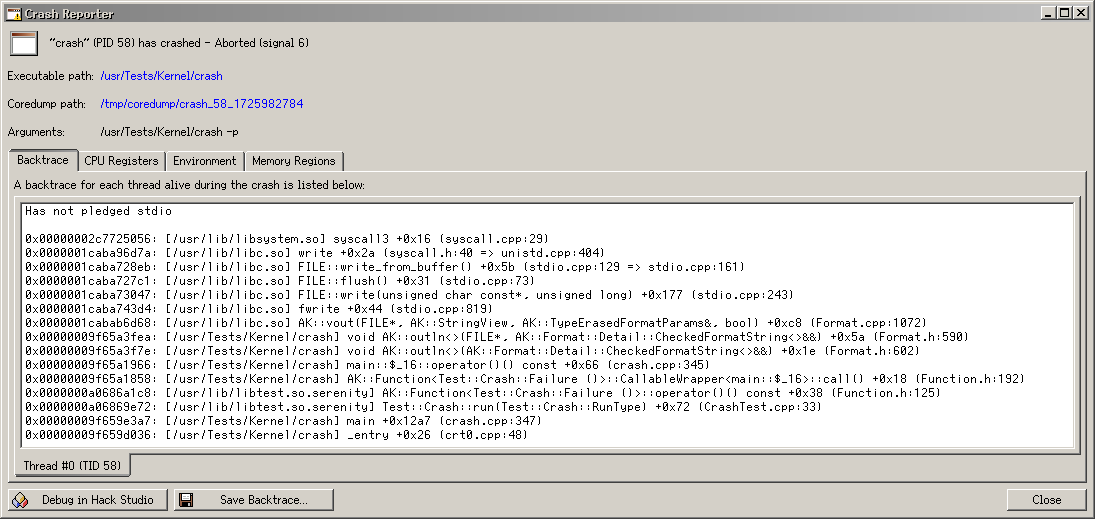The image size is (1095, 519).
Task: Switch to the CPU Registers tab
Action: click(121, 161)
